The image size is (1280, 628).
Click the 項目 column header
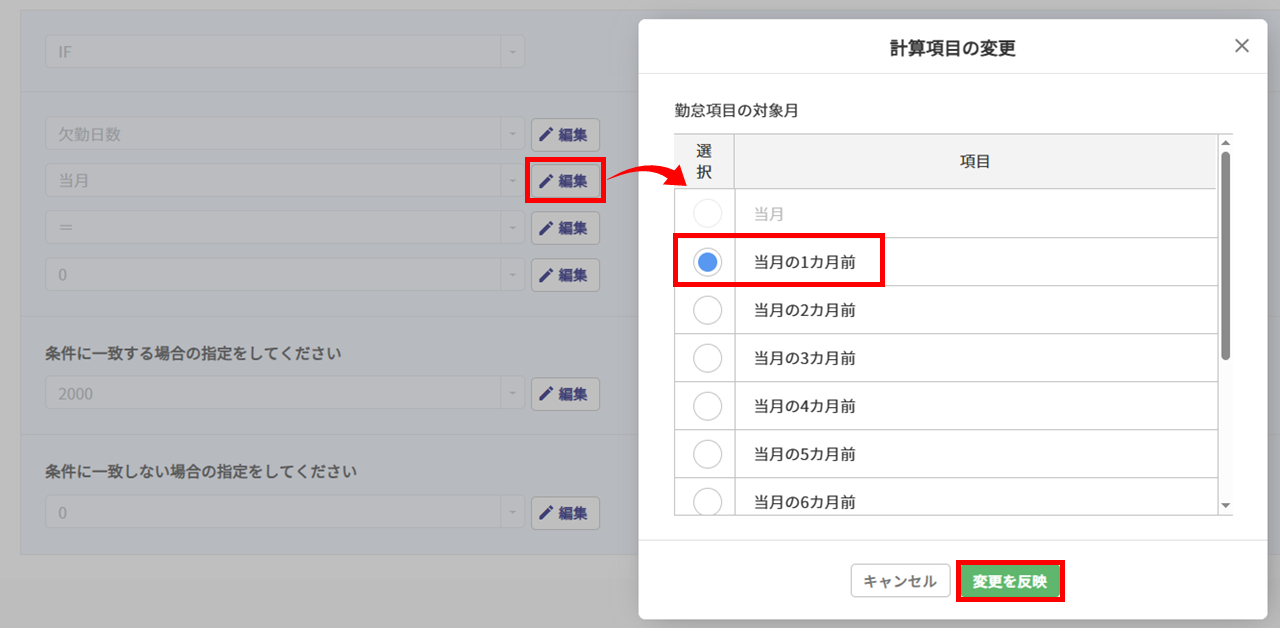pyautogui.click(x=975, y=161)
